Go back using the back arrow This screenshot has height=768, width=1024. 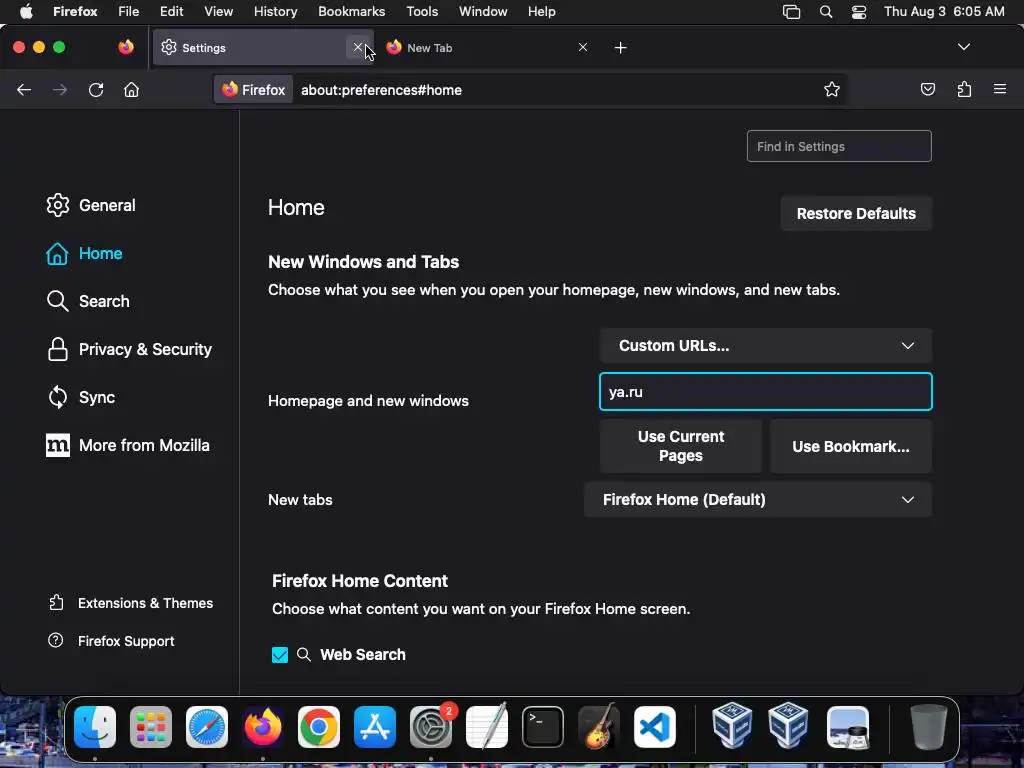pyautogui.click(x=24, y=89)
